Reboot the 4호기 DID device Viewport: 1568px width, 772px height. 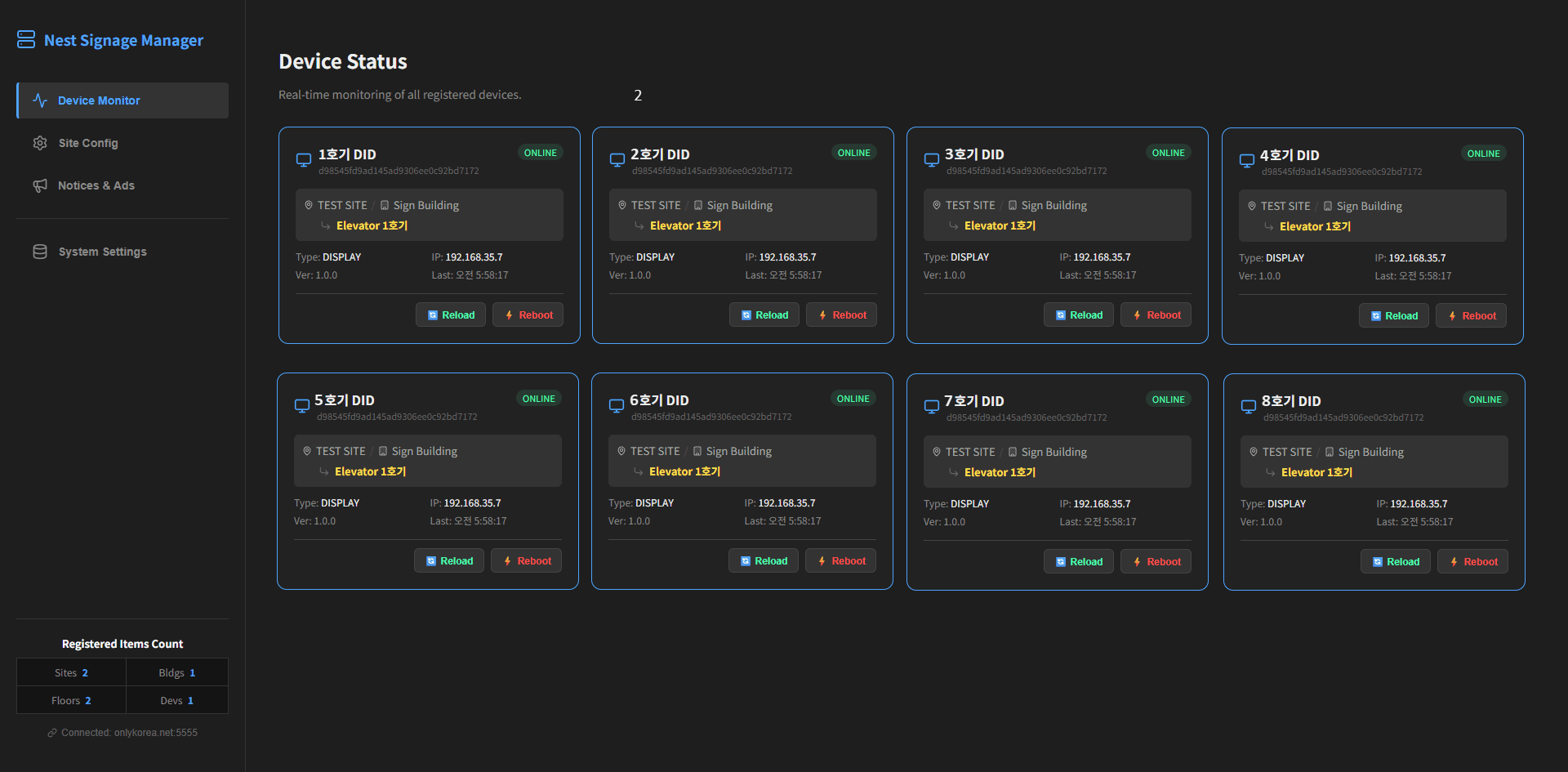(x=1471, y=316)
